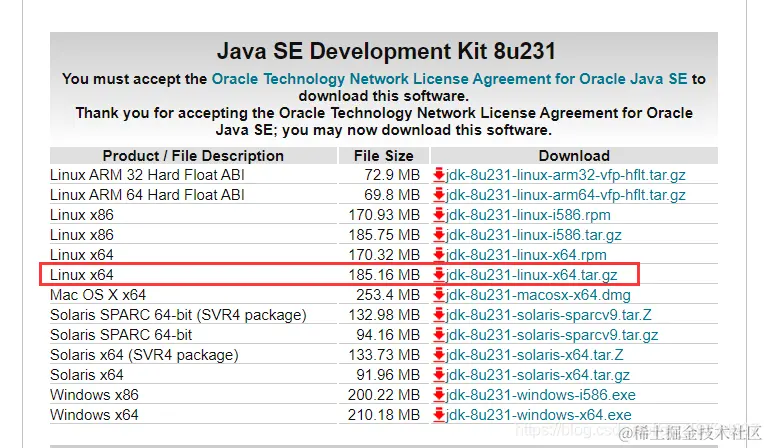
Task: Click "Linux ARM 32 Hard Float ABI" description
Action: (x=147, y=175)
